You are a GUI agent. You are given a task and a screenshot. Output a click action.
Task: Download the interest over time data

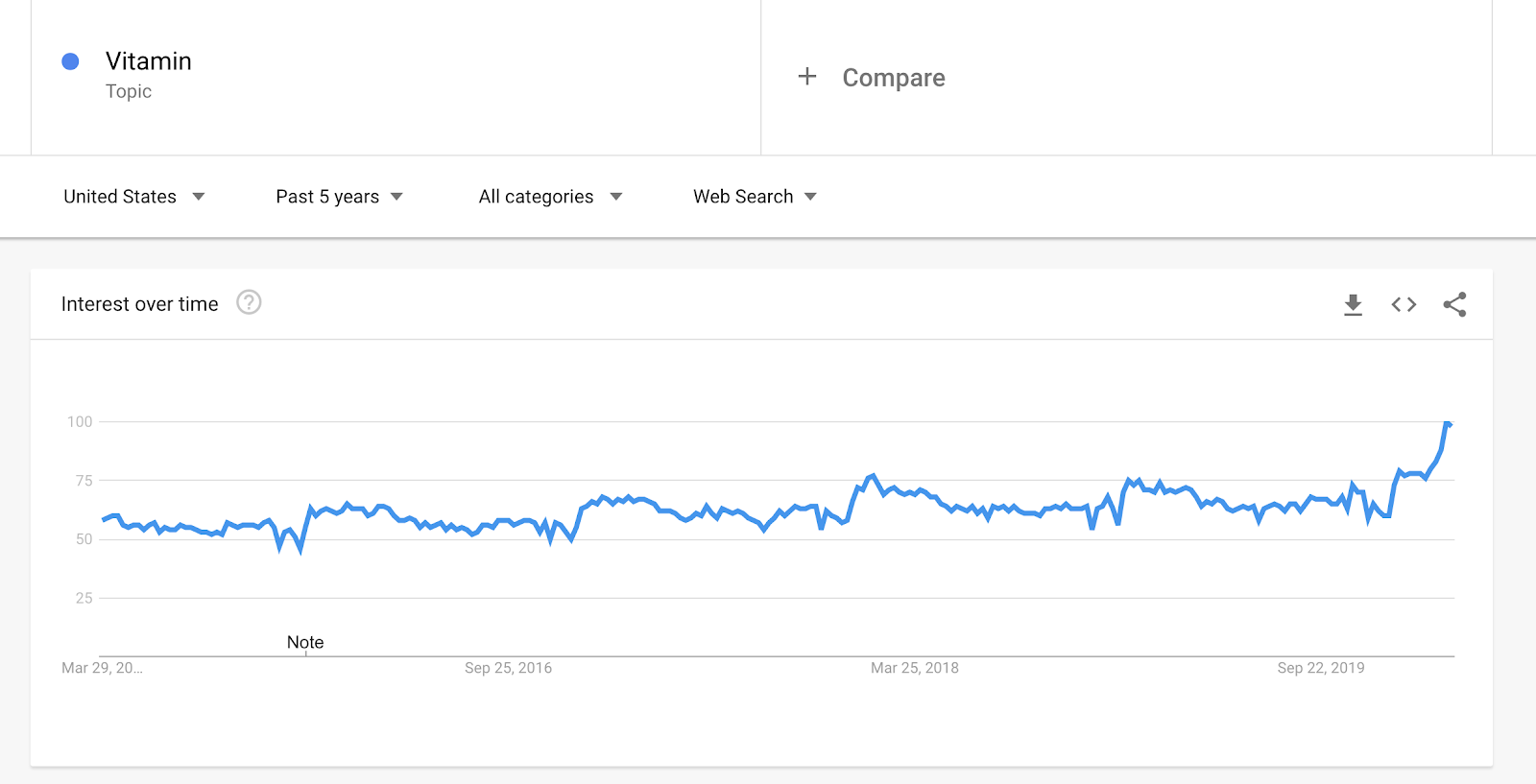(x=1353, y=305)
